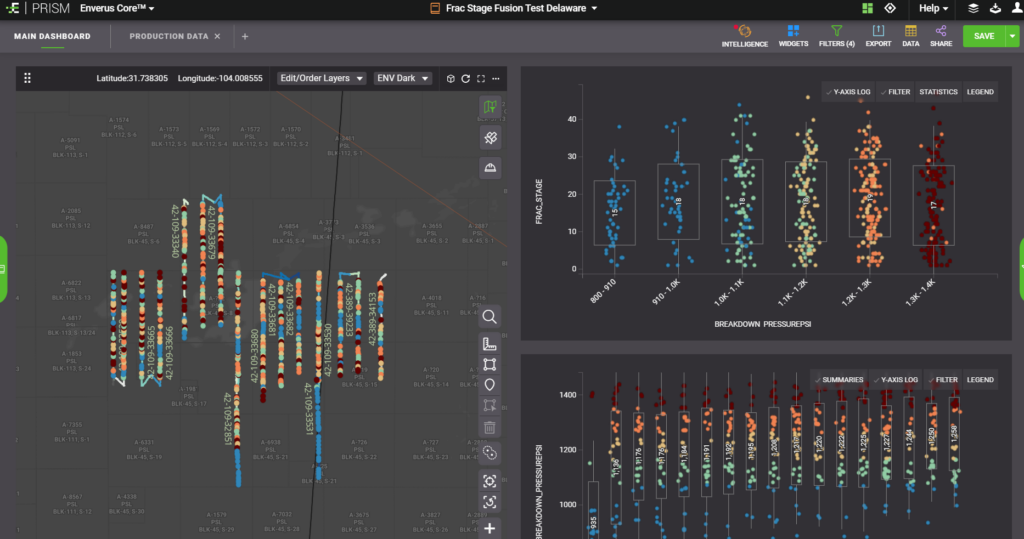This screenshot has height=539, width=1024.
Task: Click the Share icon
Action: pos(941,34)
